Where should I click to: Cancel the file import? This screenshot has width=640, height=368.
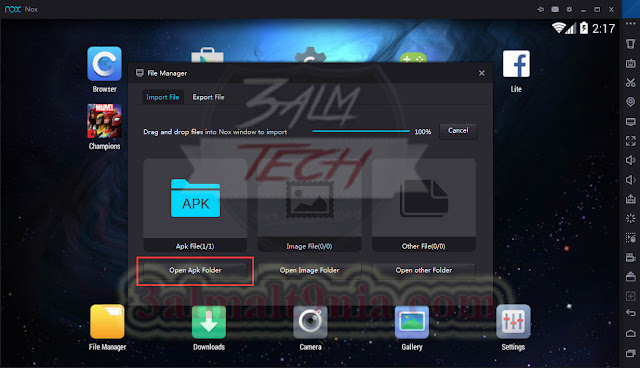[x=458, y=131]
